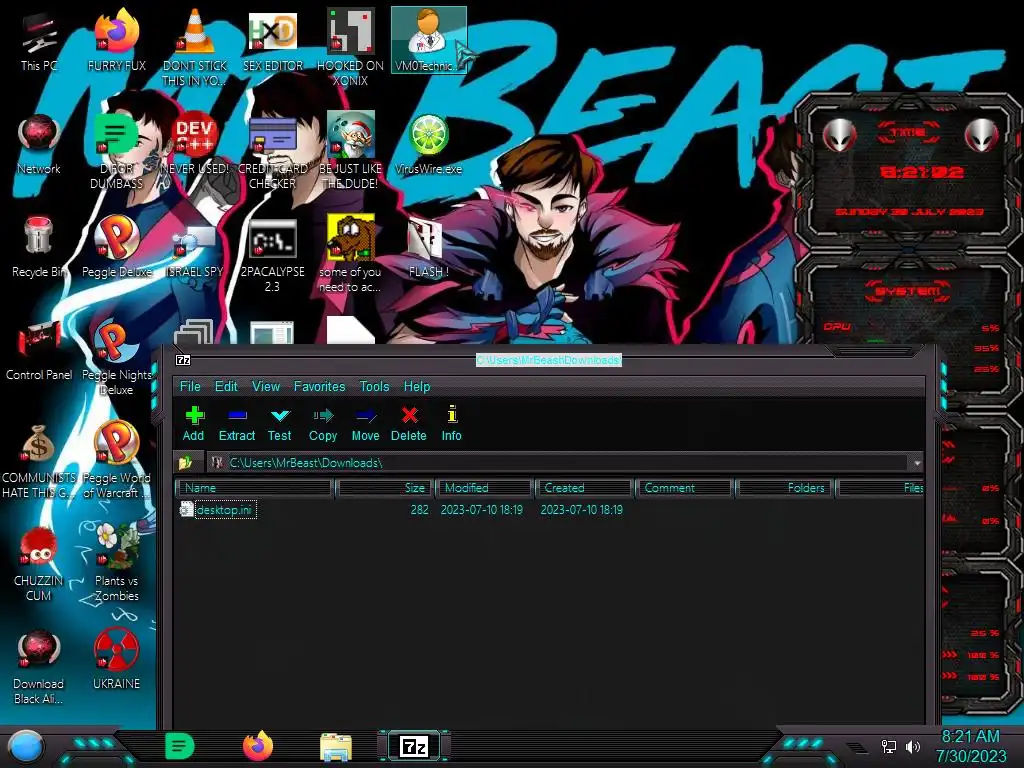Viewport: 1024px width, 768px height.
Task: Select the This PC desktop icon
Action: (39, 42)
